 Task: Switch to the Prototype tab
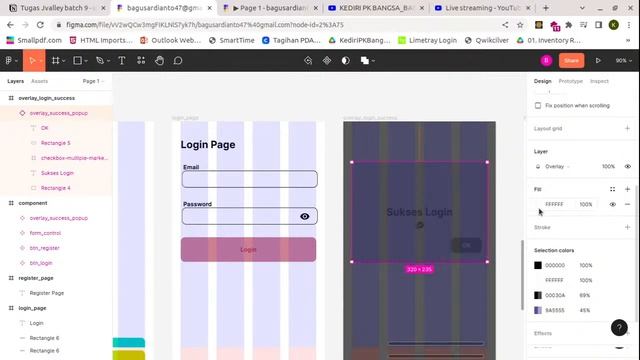tap(571, 81)
